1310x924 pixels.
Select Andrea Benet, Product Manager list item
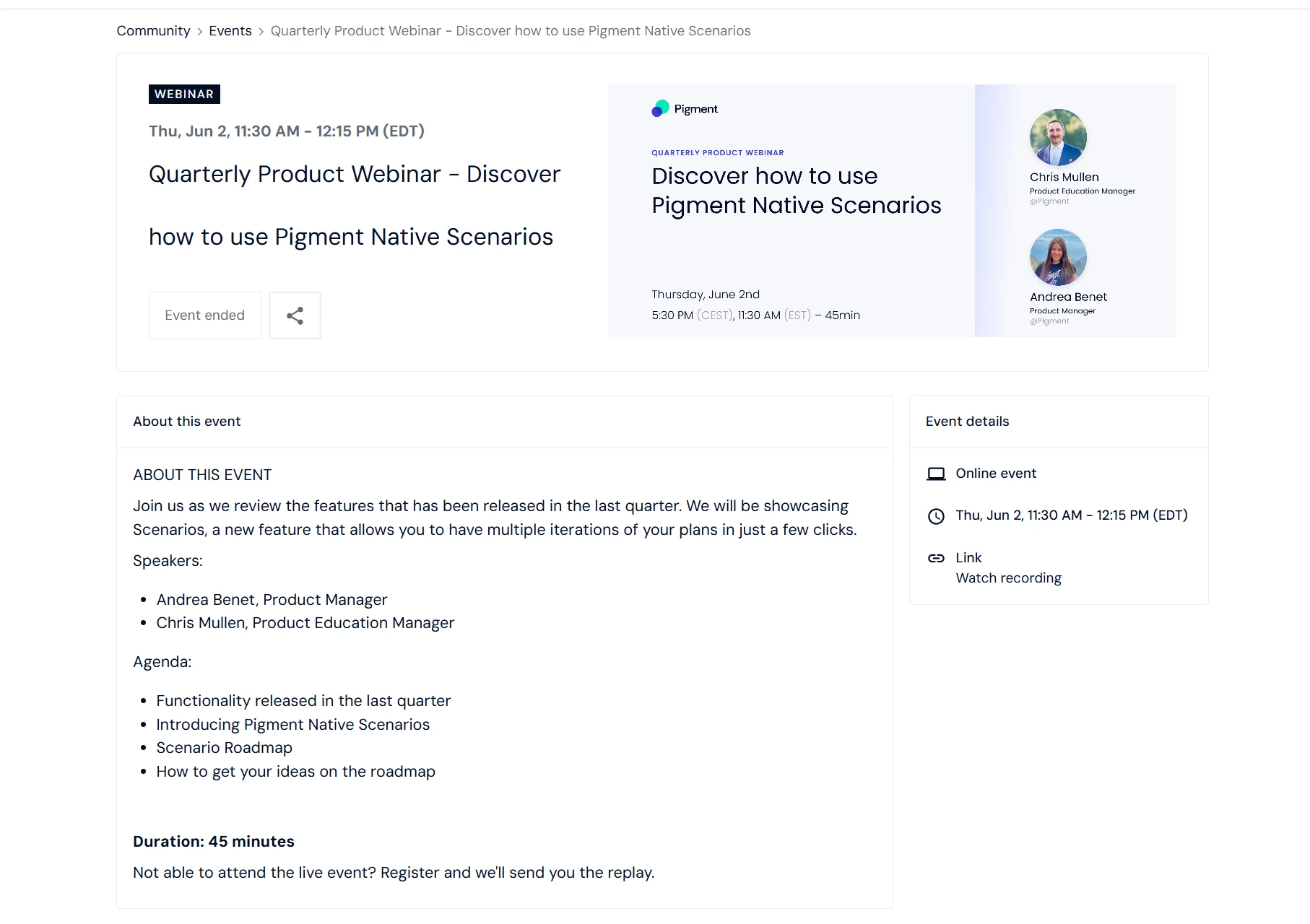[272, 600]
